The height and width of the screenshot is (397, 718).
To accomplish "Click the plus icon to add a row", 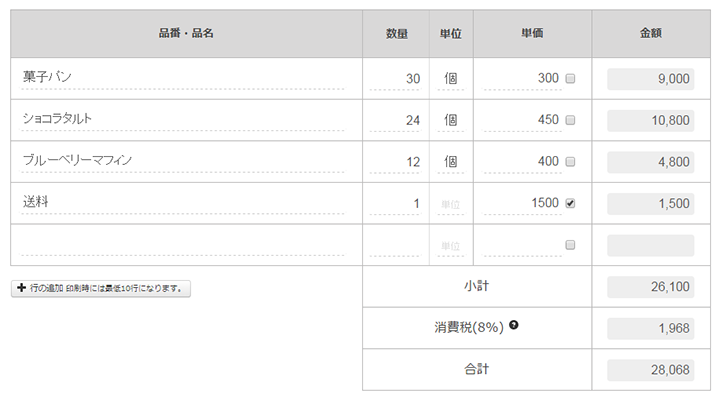I will (x=21, y=288).
